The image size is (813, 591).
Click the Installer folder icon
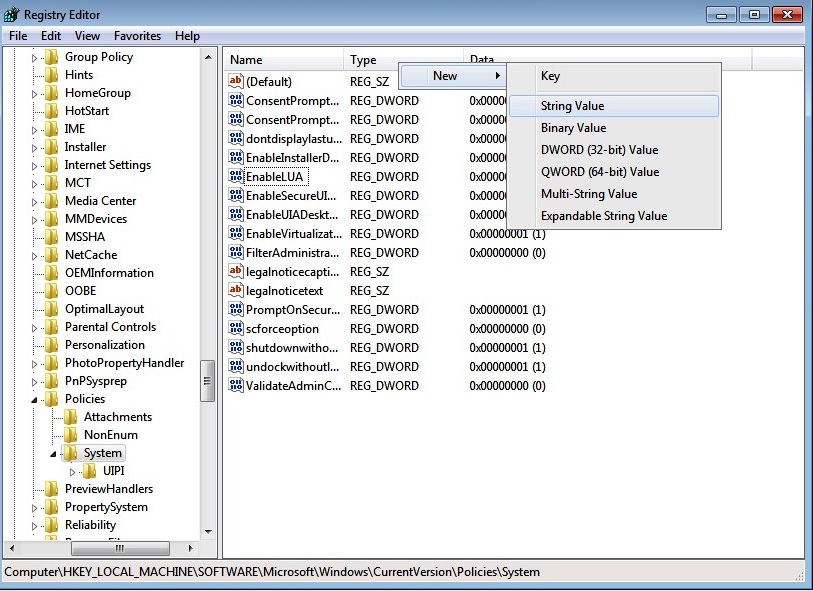point(51,147)
